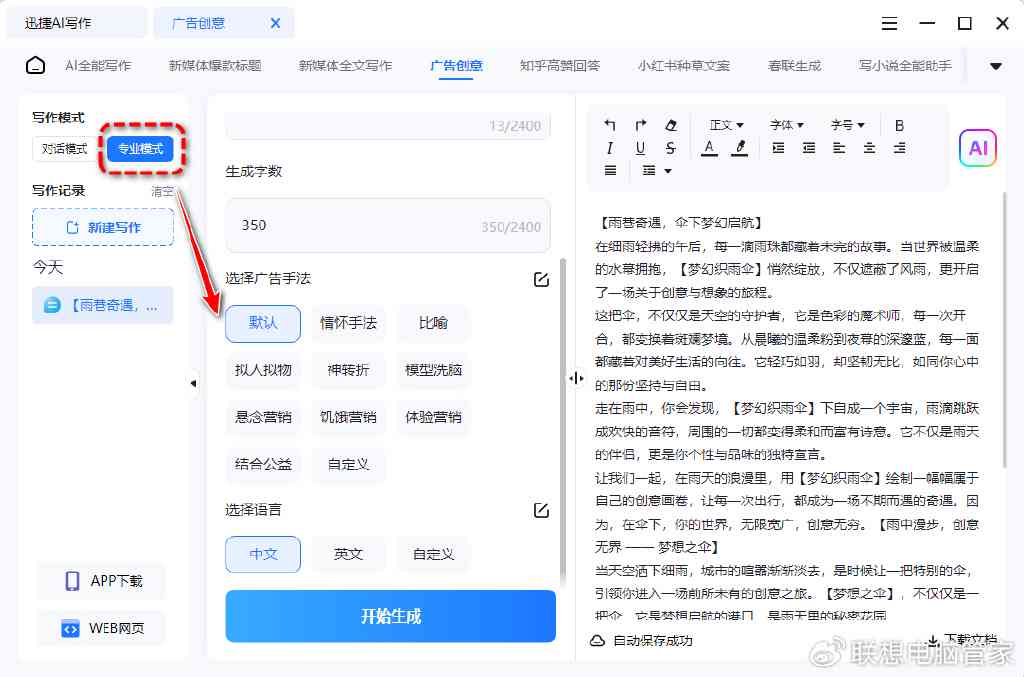Open the 新媒体全文写作 tab
Image resolution: width=1024 pixels, height=677 pixels.
[x=345, y=65]
